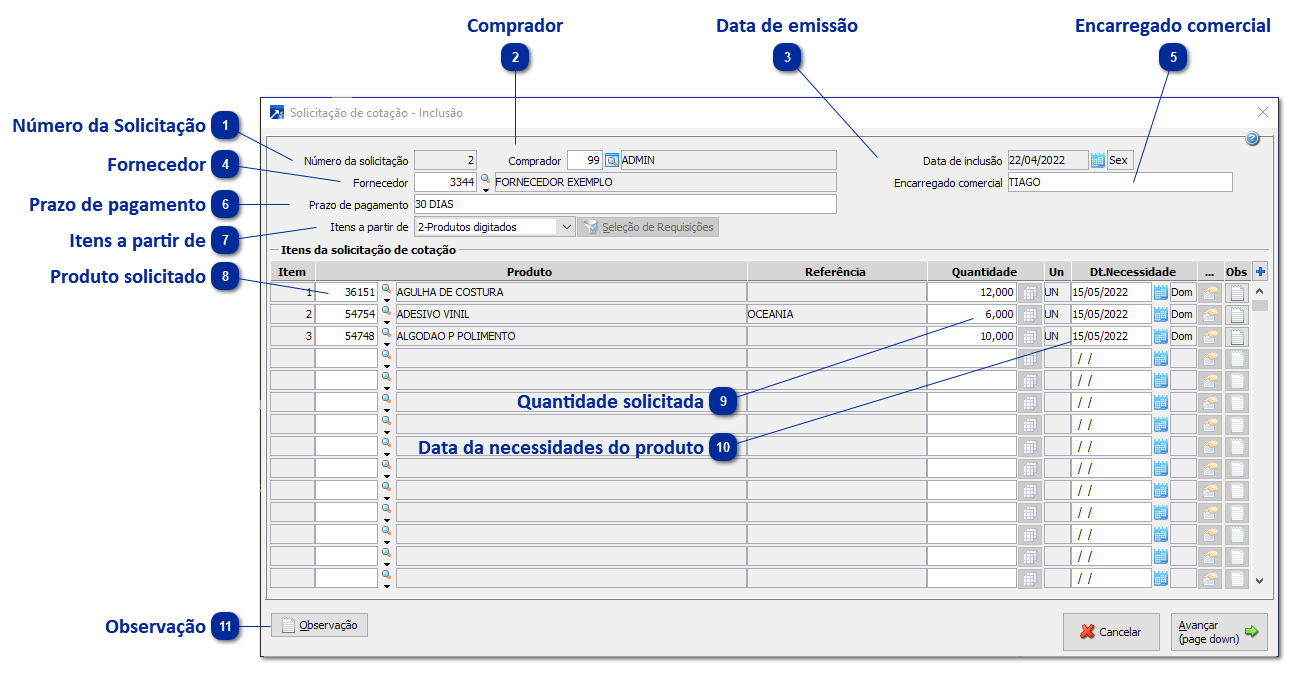The height and width of the screenshot is (673, 1302).
Task: Click the help question mark icon
Action: click(1251, 139)
